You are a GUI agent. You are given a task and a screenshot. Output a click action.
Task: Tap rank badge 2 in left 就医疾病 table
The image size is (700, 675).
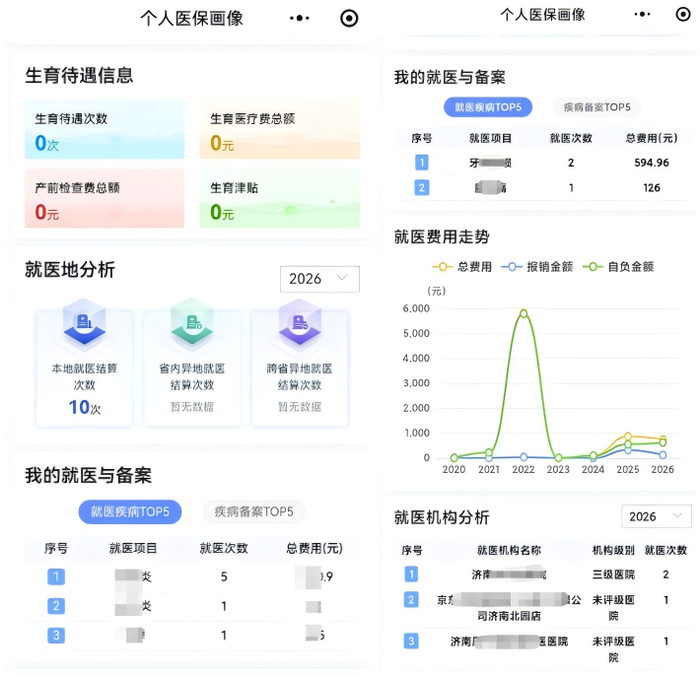[x=56, y=606]
